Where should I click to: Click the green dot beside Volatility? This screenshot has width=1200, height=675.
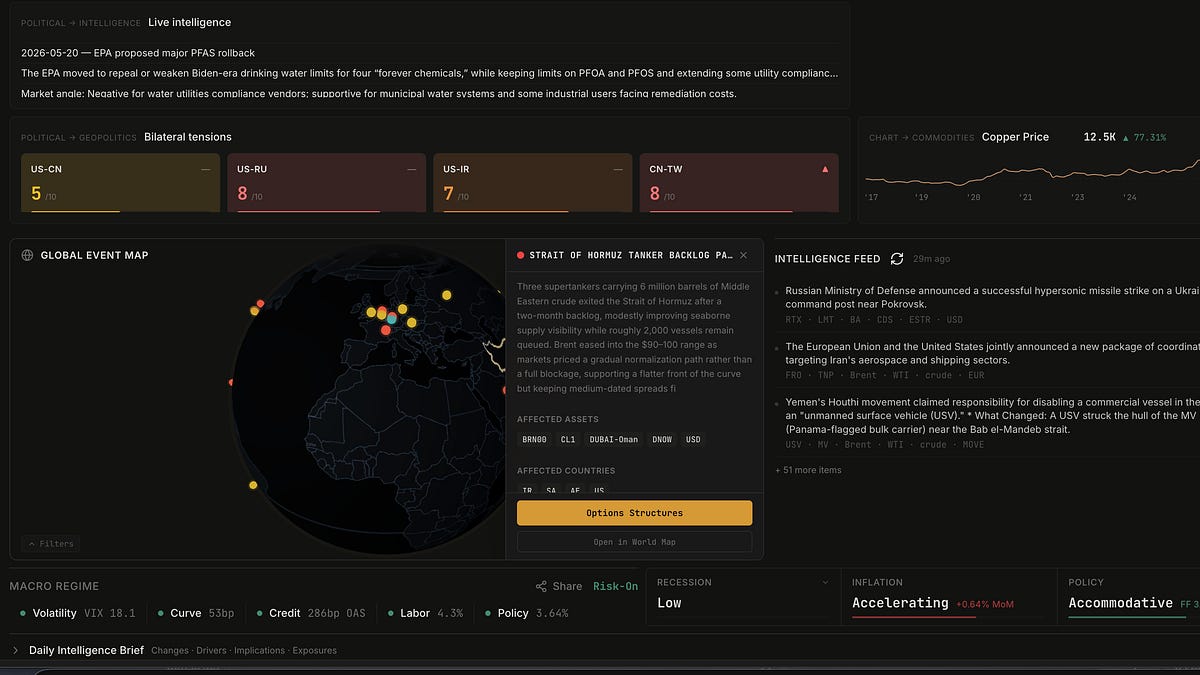point(22,613)
